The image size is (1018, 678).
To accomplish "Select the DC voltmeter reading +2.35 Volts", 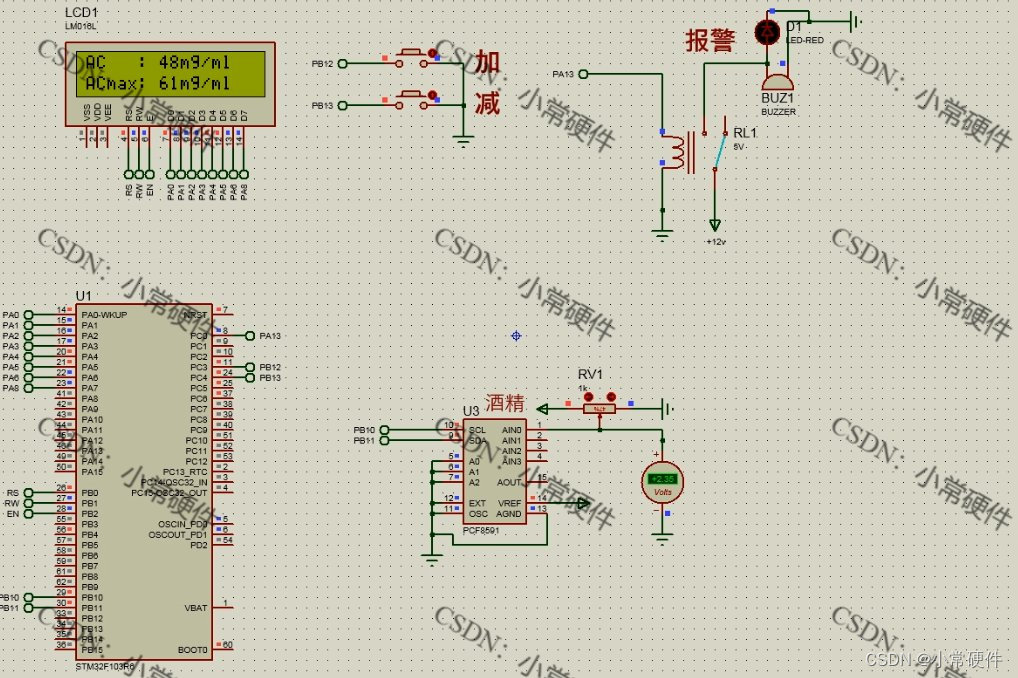I will [x=662, y=482].
